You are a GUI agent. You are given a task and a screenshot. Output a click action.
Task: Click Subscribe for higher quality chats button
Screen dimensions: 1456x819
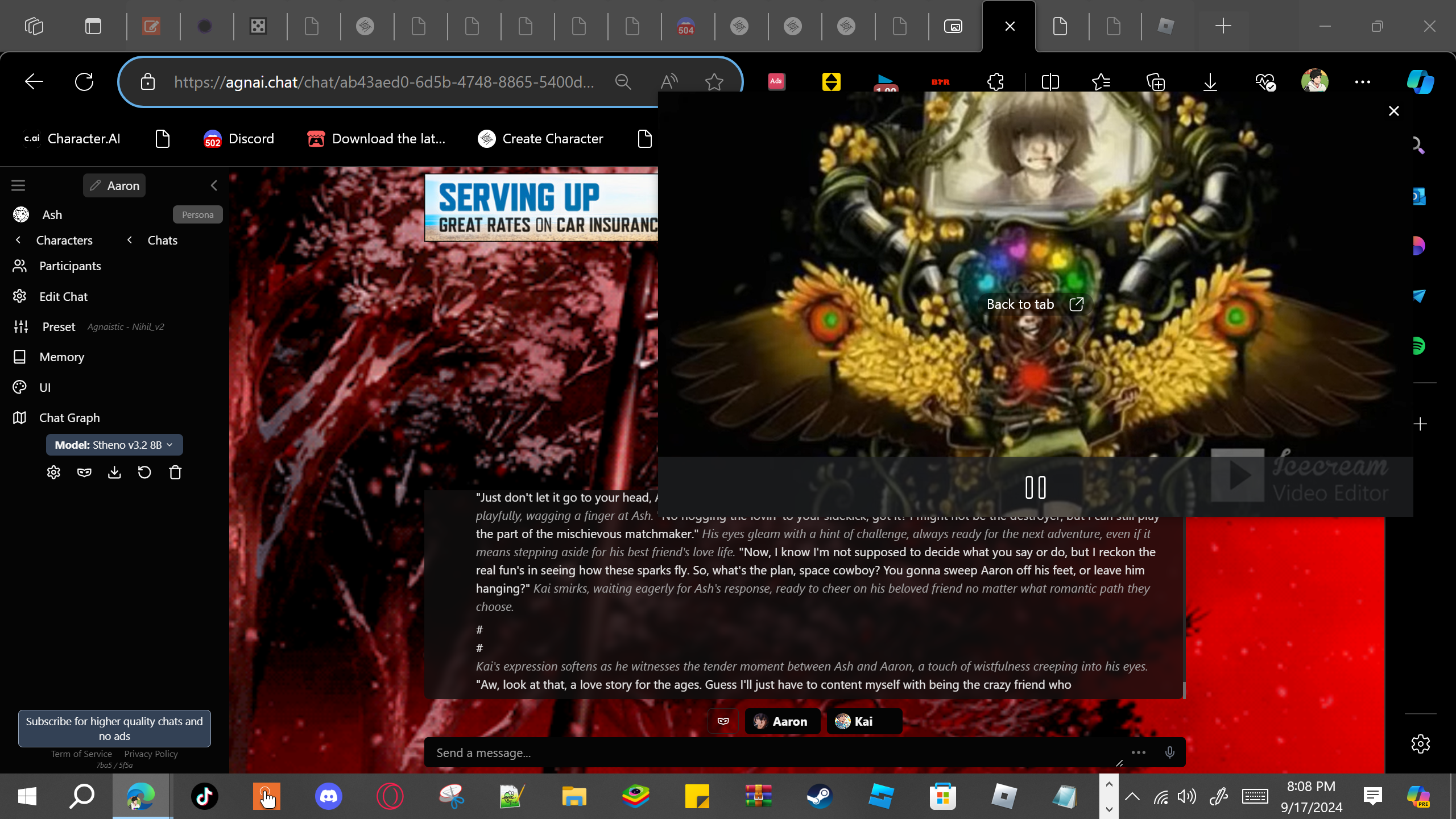tap(114, 729)
